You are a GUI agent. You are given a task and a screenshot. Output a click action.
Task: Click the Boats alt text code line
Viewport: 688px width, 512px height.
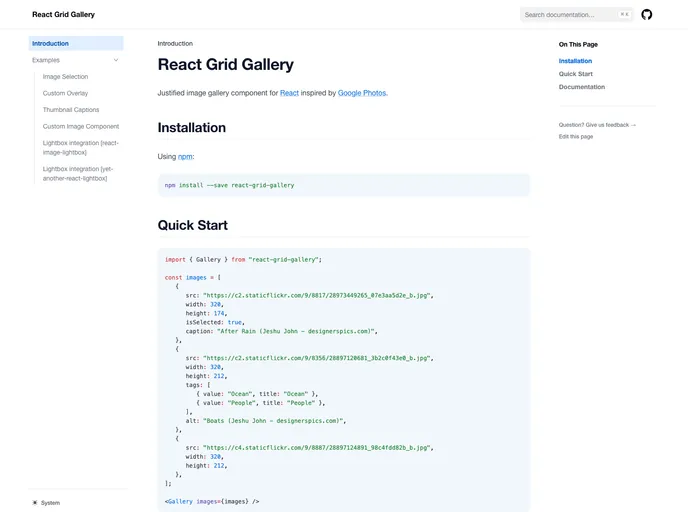(x=265, y=421)
